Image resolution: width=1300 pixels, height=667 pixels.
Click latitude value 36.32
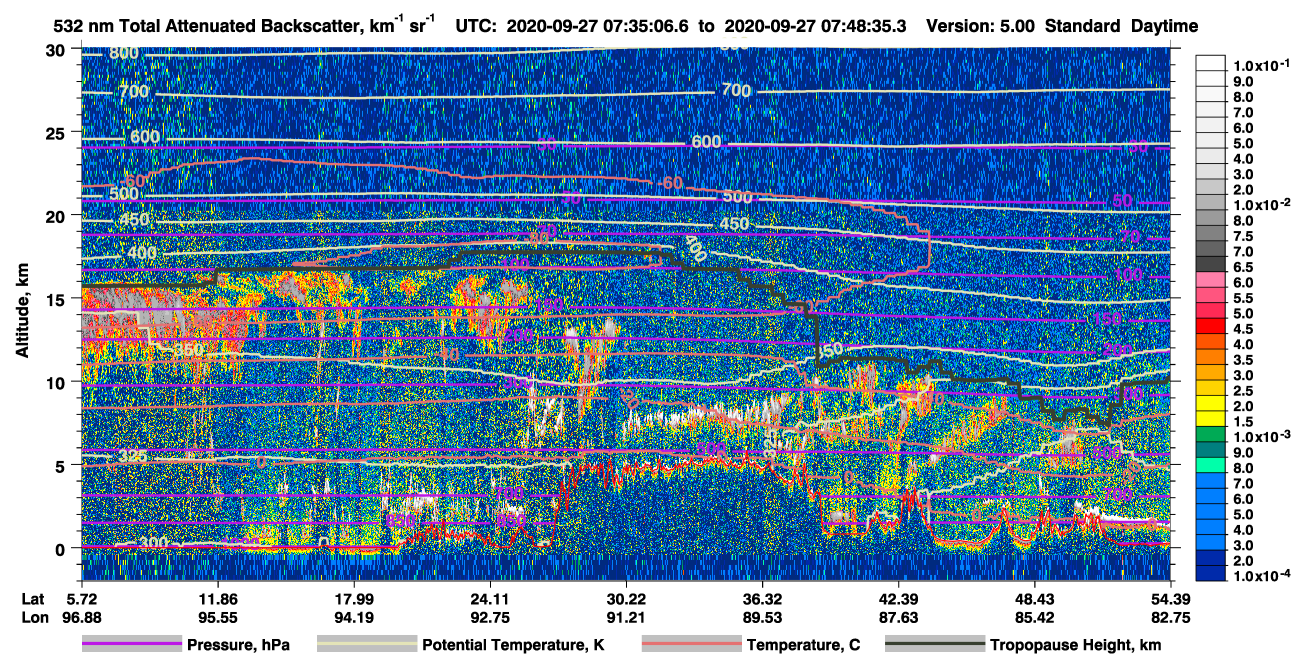point(762,598)
